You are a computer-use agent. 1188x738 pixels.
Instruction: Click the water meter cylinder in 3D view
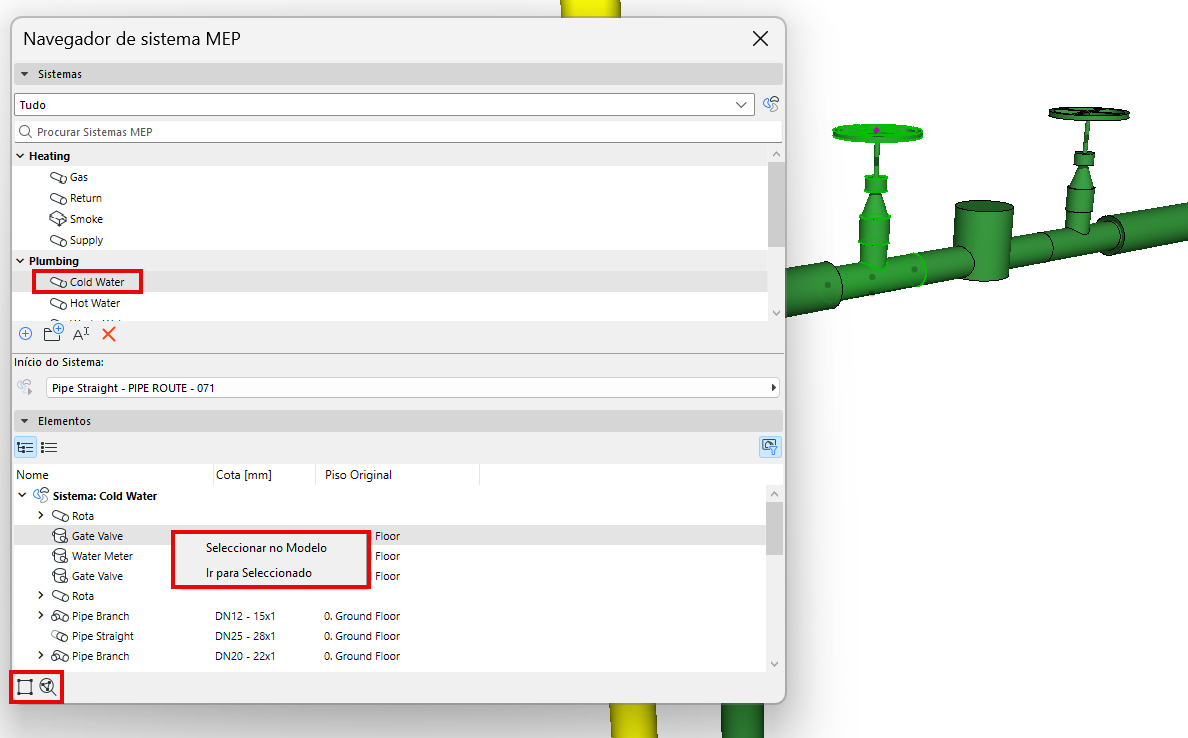pyautogui.click(x=983, y=239)
